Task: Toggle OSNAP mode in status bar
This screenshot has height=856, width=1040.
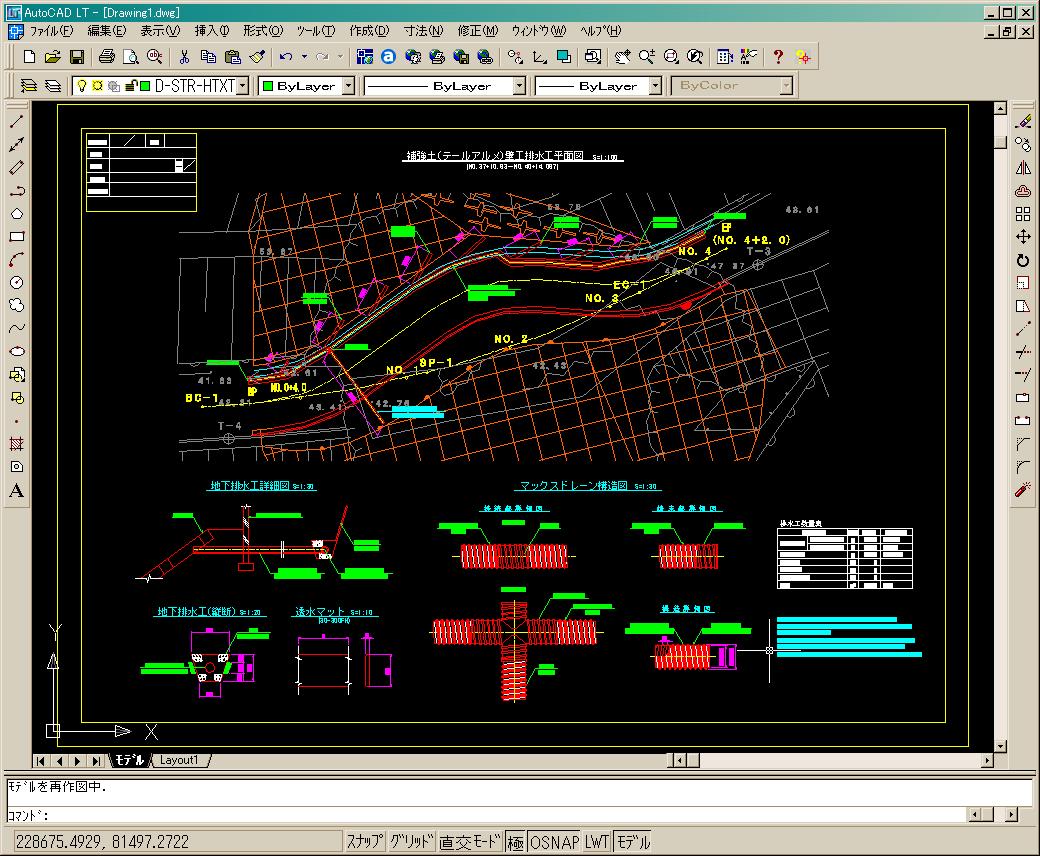Action: click(554, 842)
